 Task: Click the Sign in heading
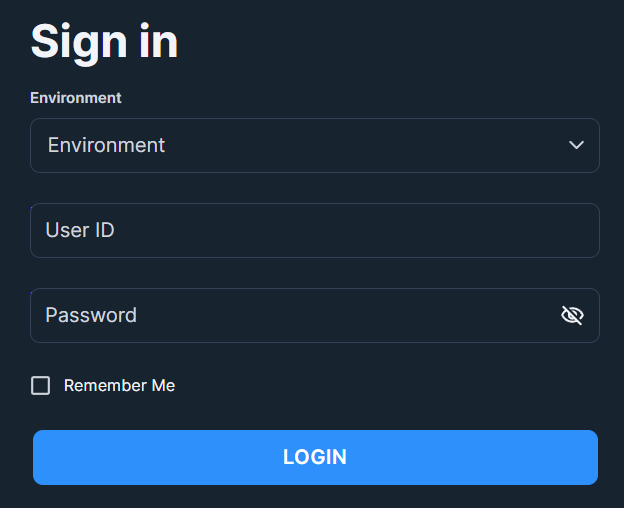[x=104, y=42]
